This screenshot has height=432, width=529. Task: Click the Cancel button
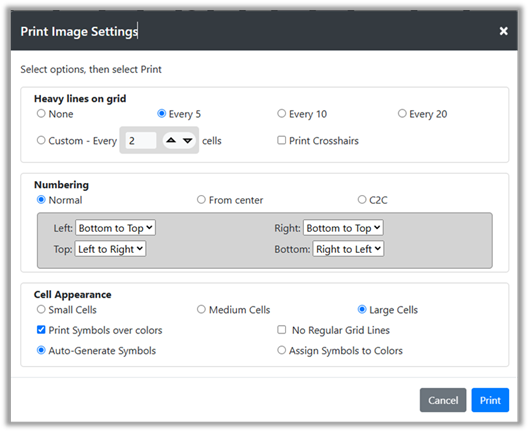click(x=443, y=400)
